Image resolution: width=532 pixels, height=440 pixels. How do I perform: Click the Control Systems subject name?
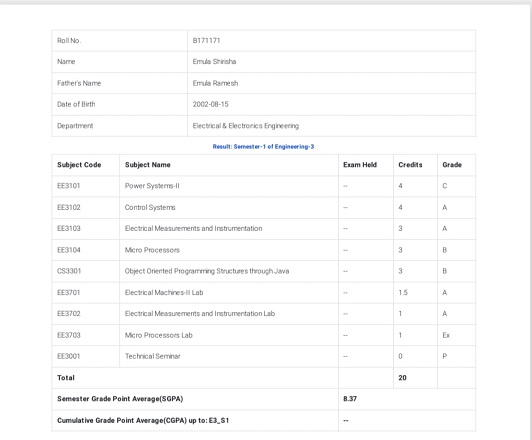click(150, 207)
